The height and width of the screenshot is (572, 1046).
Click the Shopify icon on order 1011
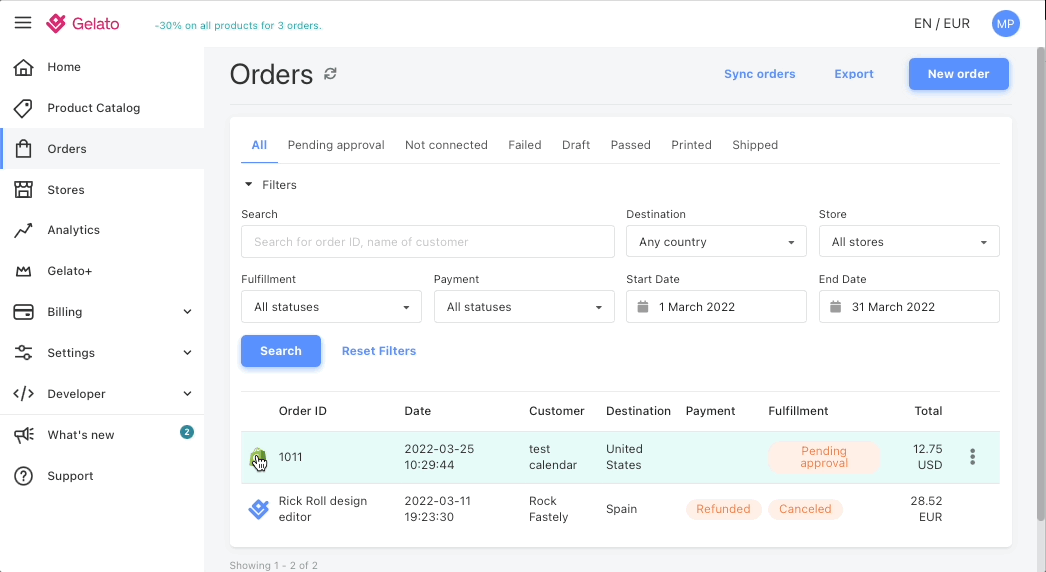(x=258, y=458)
